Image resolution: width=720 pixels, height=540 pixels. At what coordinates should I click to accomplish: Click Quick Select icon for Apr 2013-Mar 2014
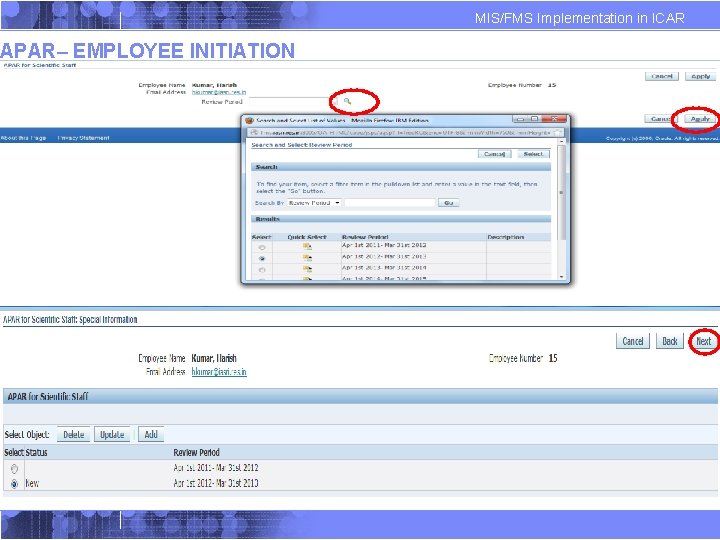[307, 269]
